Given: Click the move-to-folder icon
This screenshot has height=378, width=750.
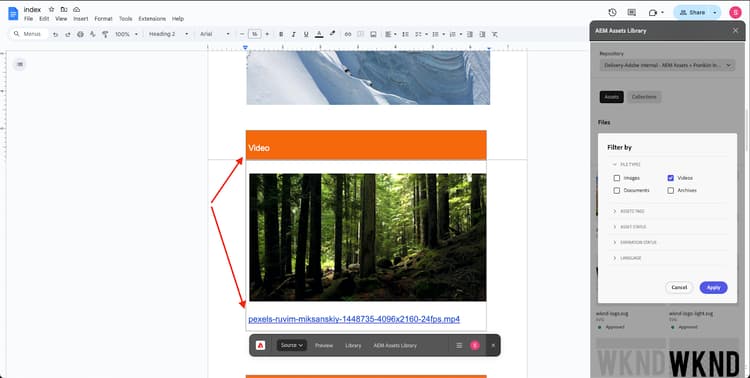Looking at the screenshot, I should (64, 9).
